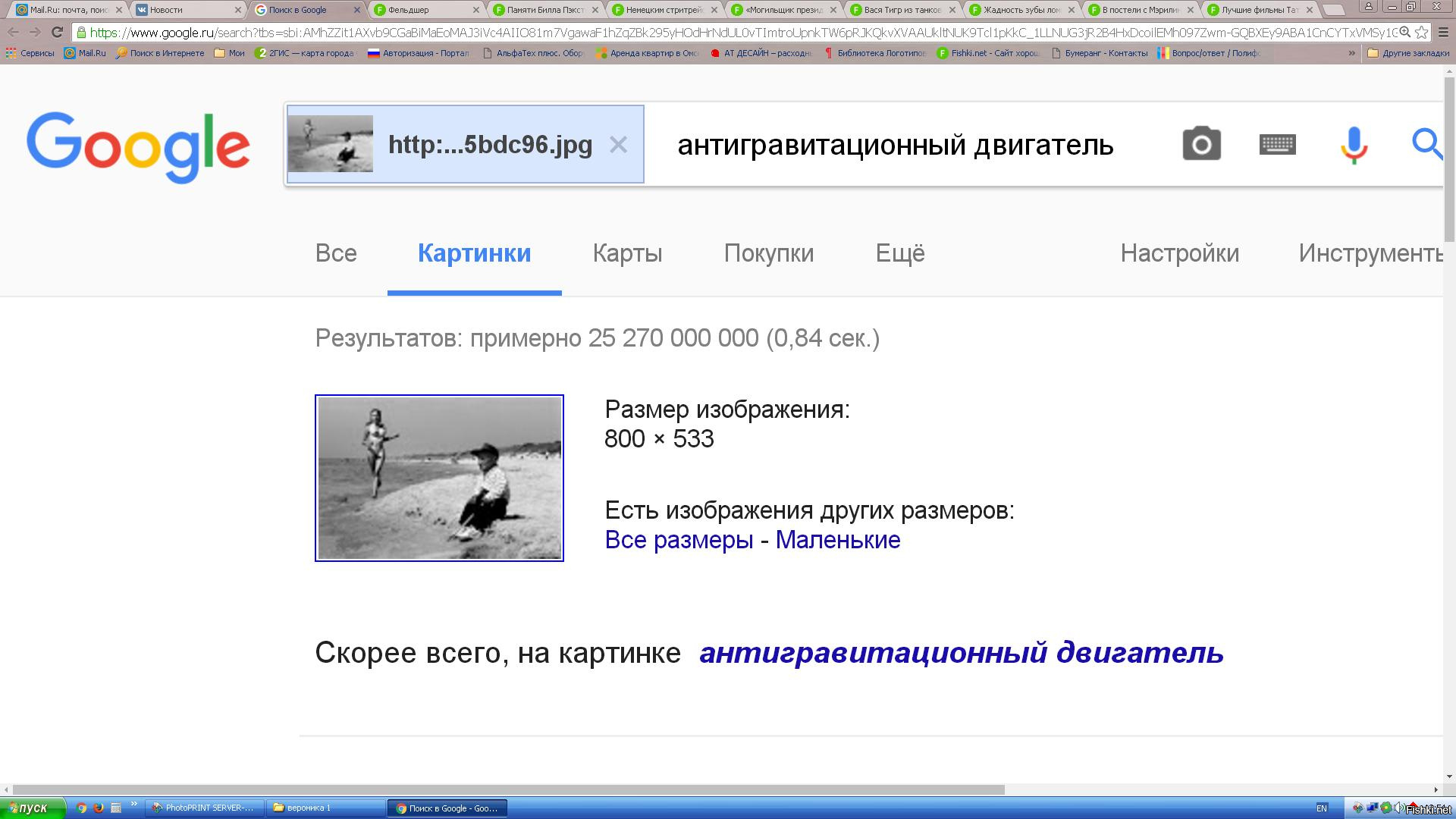
Task: Click the Windows Пуск start button
Action: tap(32, 808)
